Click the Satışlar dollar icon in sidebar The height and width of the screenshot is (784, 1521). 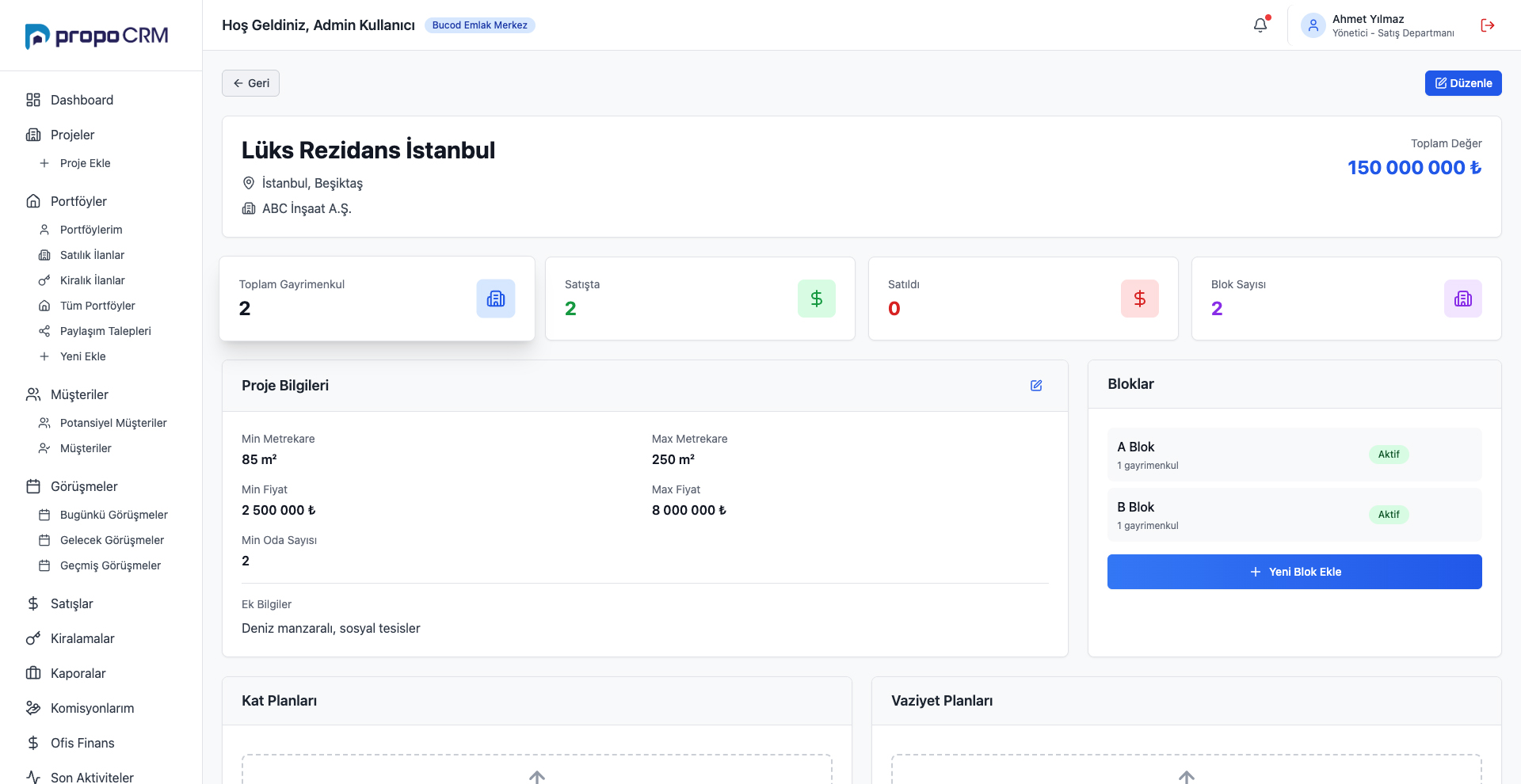click(x=33, y=603)
